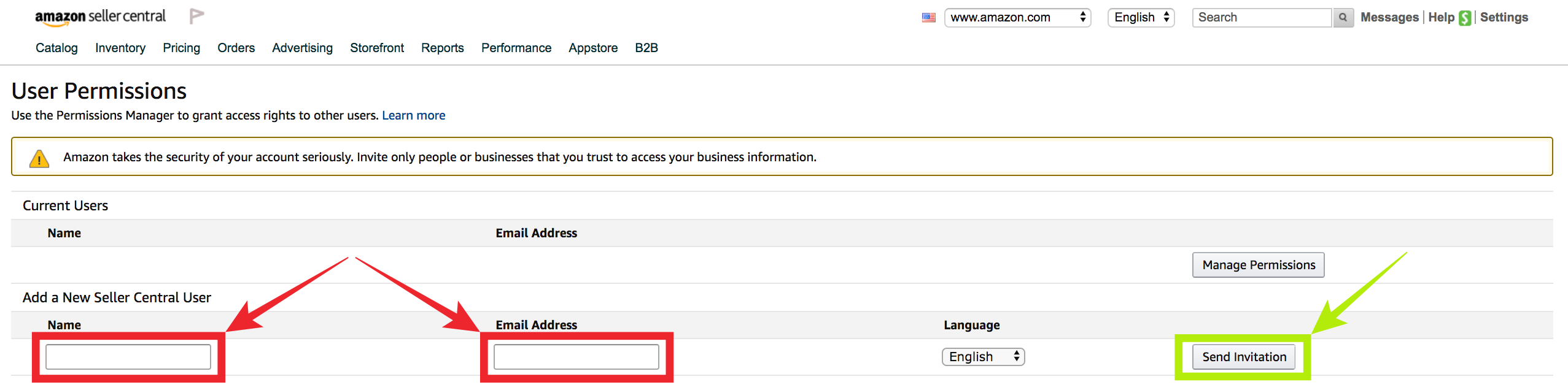
Task: Click the gray flag icon
Action: point(196,17)
